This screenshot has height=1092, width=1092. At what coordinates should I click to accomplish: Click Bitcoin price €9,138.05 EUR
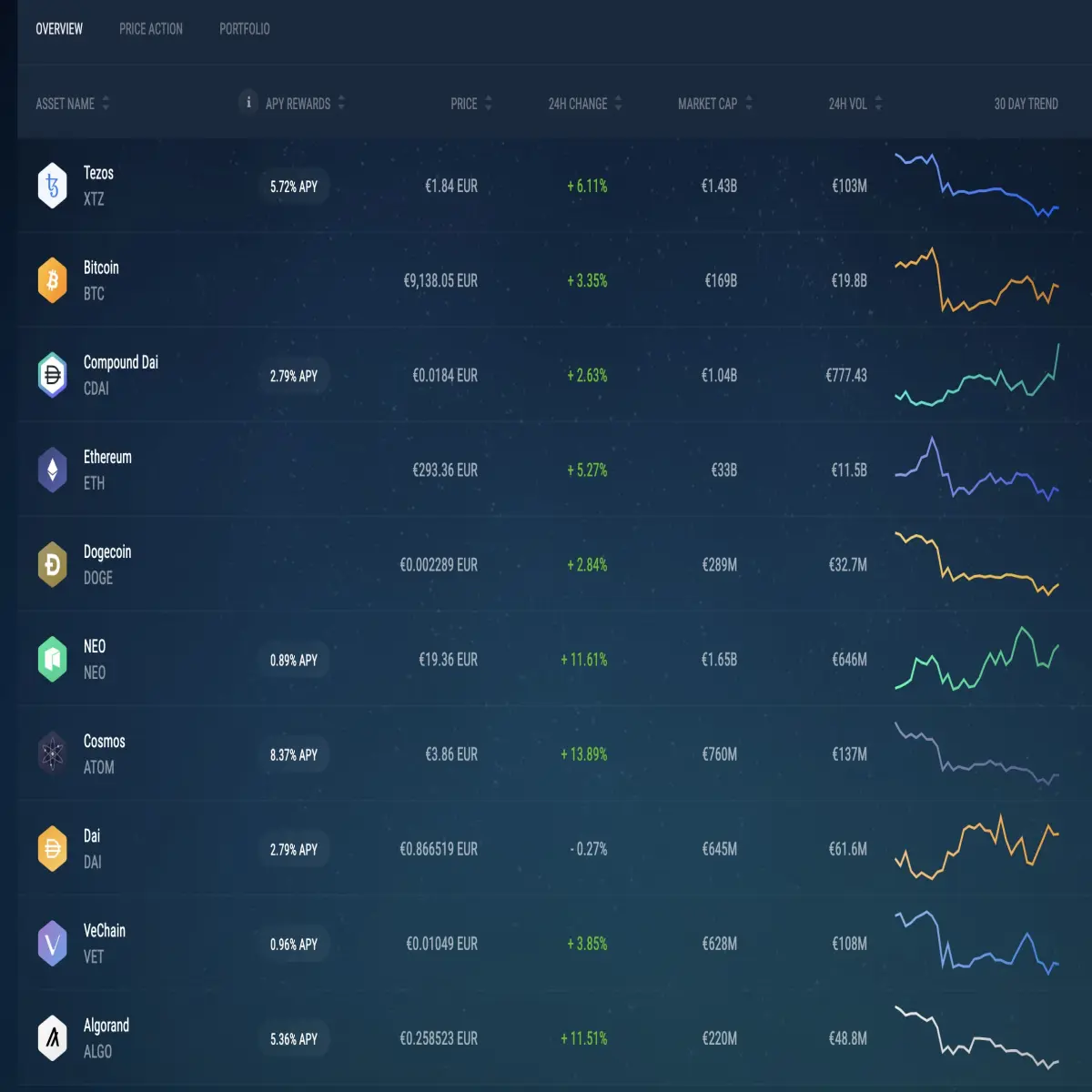click(440, 281)
